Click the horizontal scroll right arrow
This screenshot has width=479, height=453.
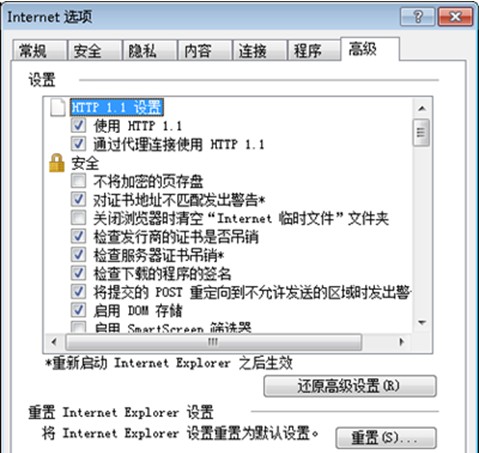point(402,342)
